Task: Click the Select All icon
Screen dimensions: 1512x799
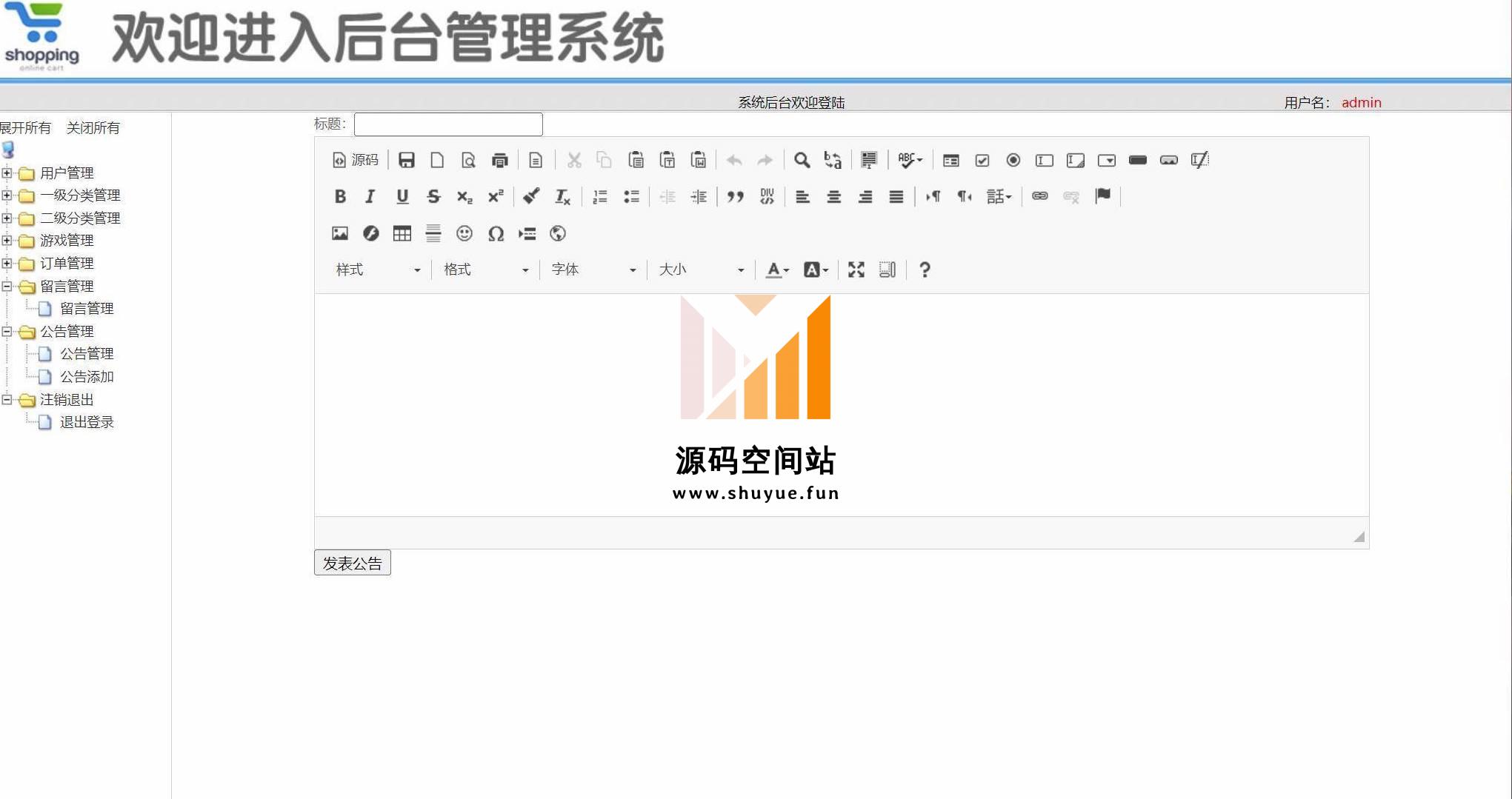Action: click(869, 160)
